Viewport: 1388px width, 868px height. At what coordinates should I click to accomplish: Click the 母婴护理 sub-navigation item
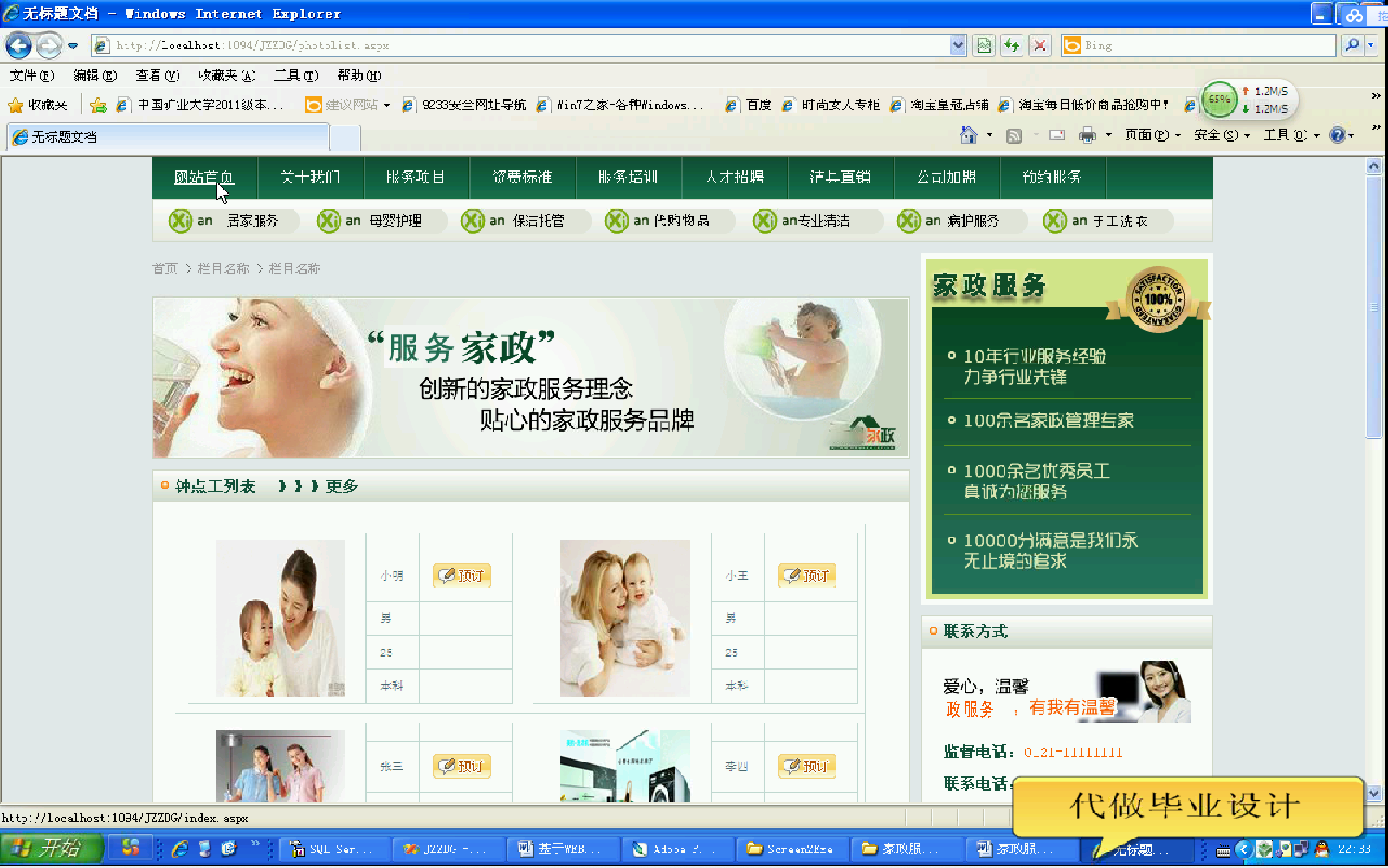(x=395, y=221)
